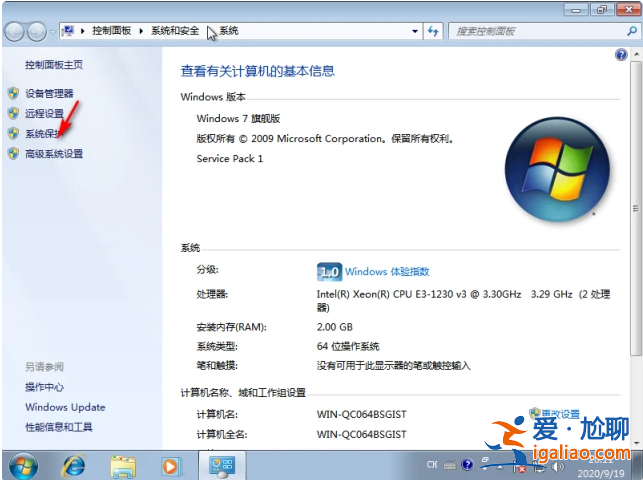Minimize the System window
This screenshot has height=480, width=643.
point(576,10)
